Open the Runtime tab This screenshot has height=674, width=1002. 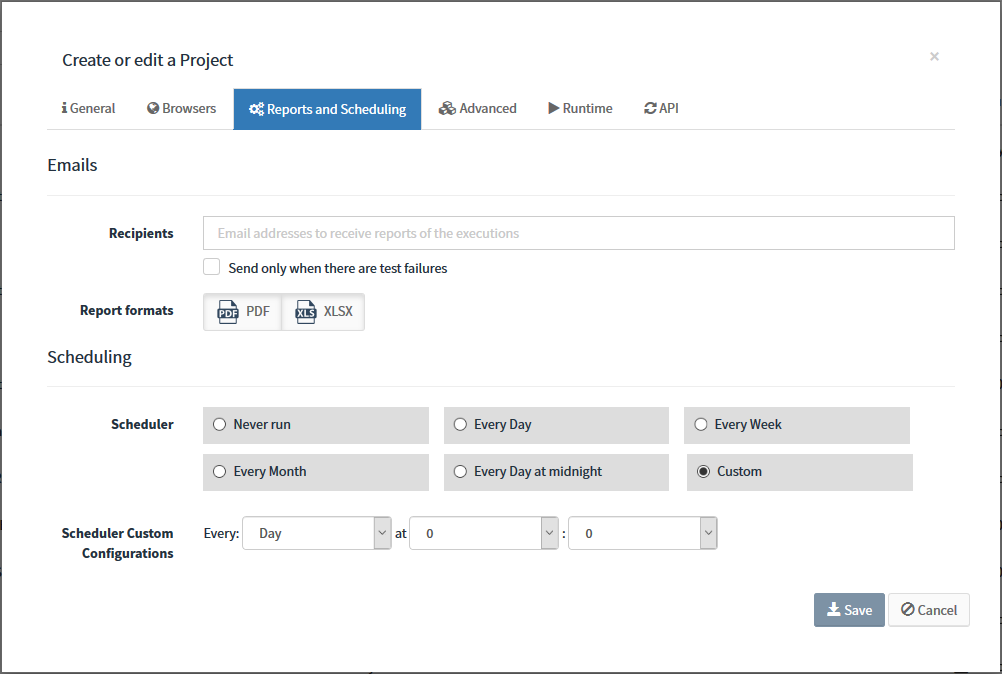[580, 109]
